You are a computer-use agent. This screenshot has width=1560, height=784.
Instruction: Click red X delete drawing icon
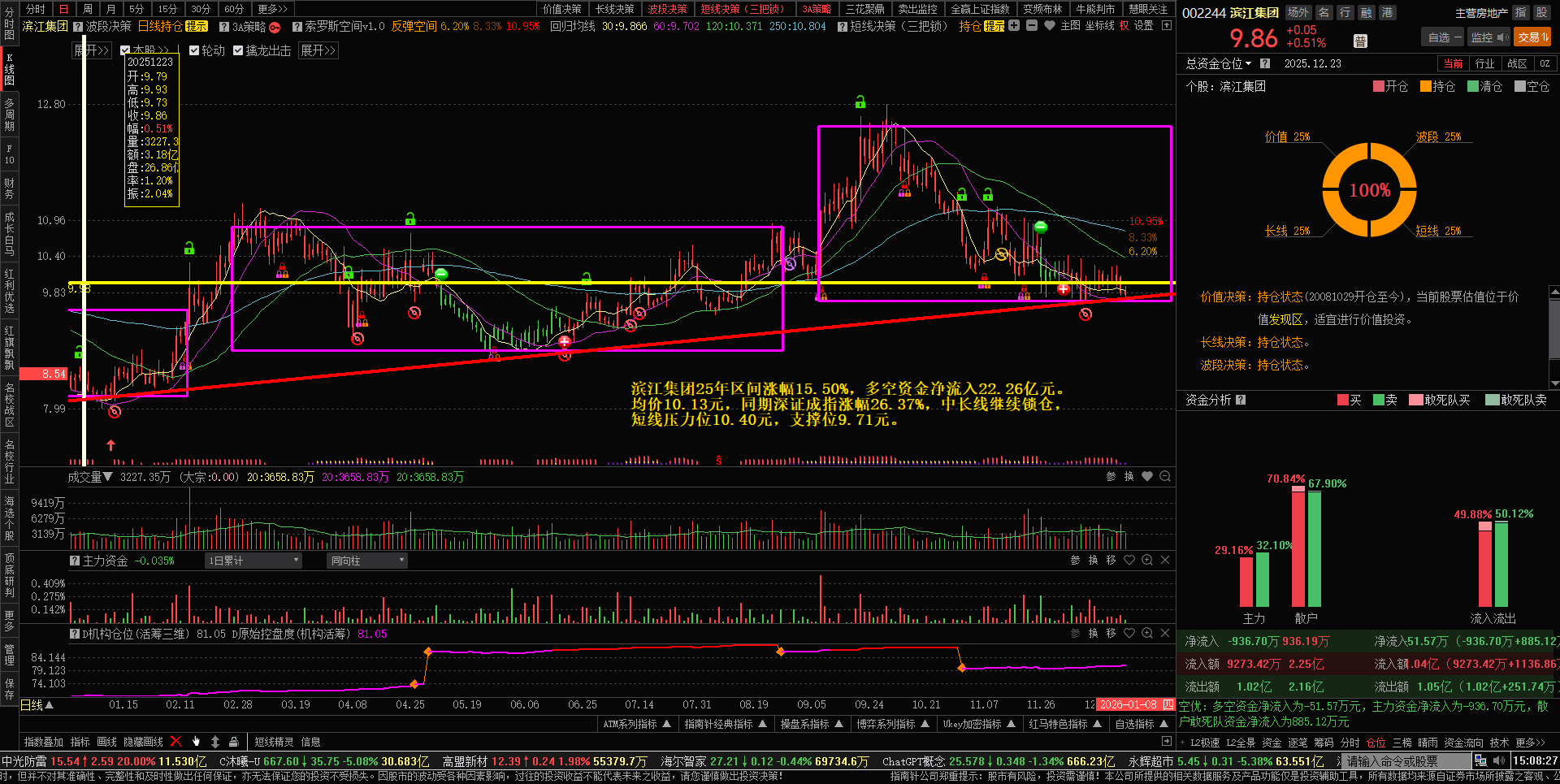coord(175,741)
